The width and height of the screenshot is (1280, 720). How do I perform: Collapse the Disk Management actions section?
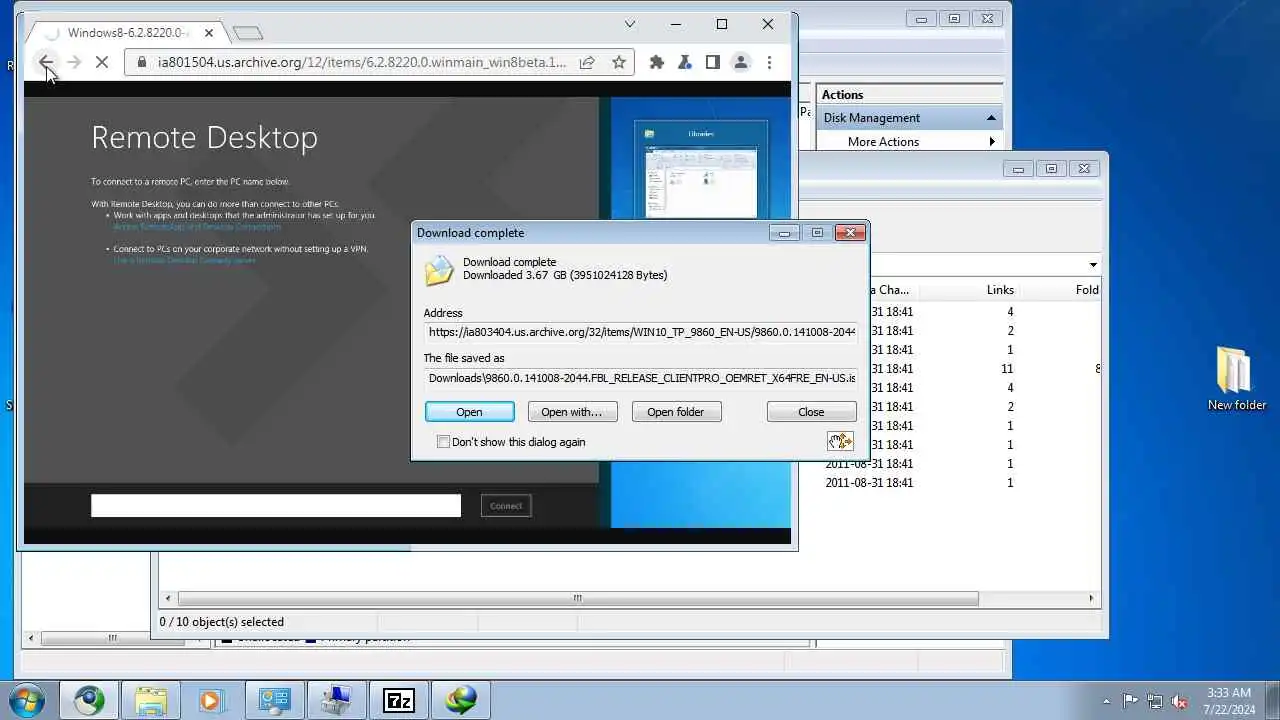click(x=991, y=118)
